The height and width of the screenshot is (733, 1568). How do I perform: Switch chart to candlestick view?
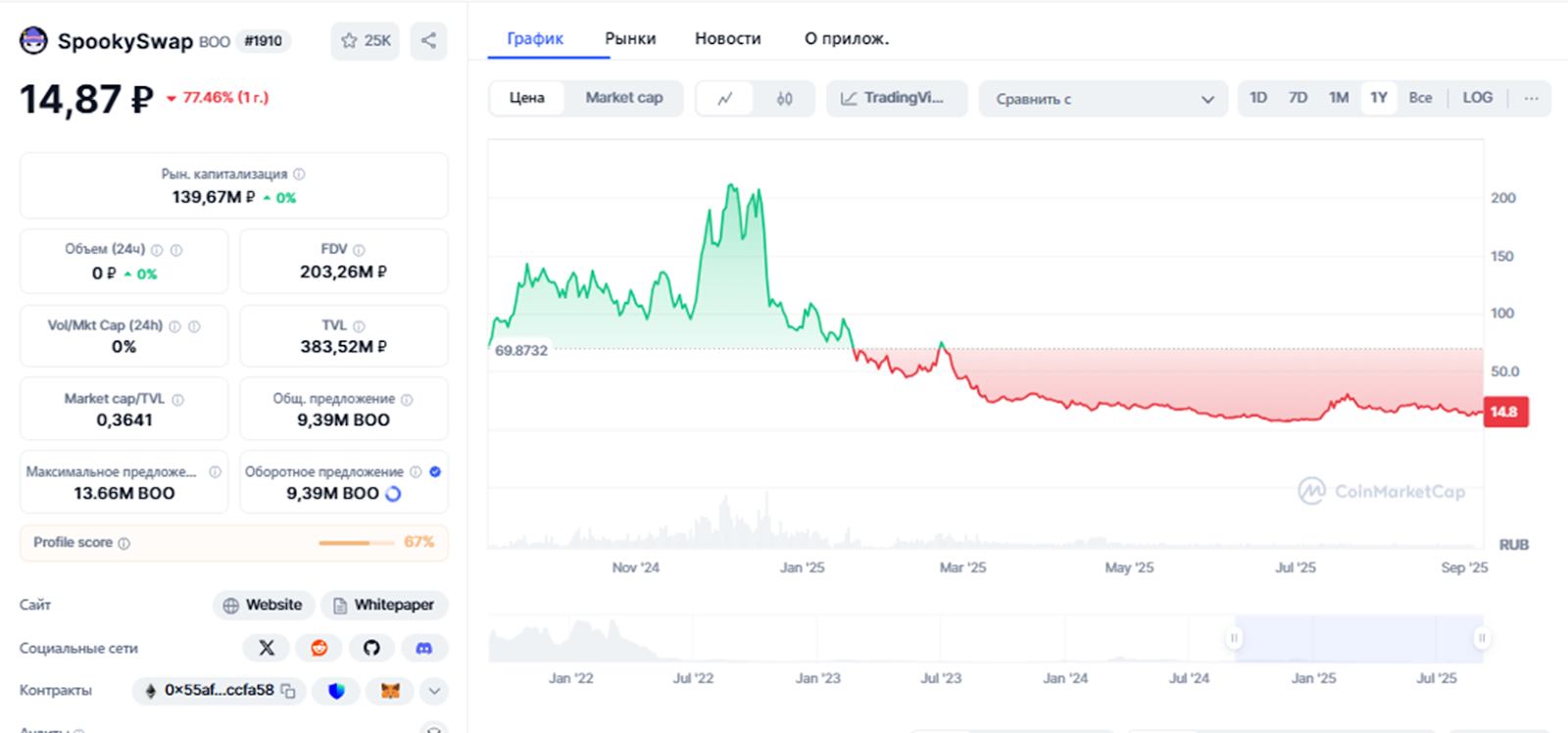(x=784, y=98)
